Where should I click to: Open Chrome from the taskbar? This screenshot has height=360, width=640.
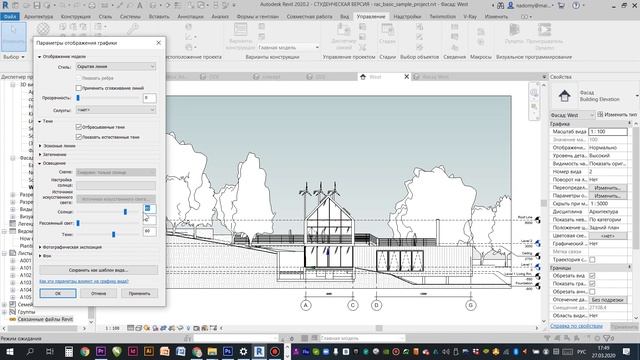point(85,351)
